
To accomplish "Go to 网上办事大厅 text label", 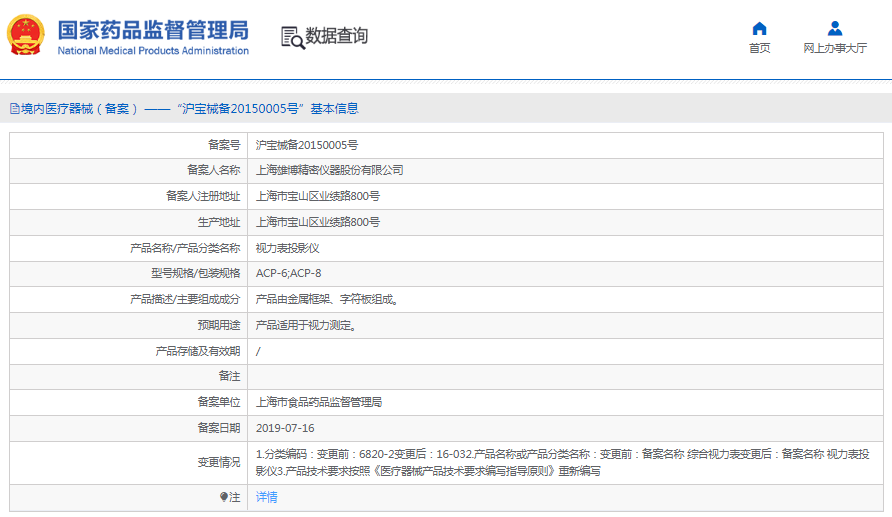I will coord(835,48).
